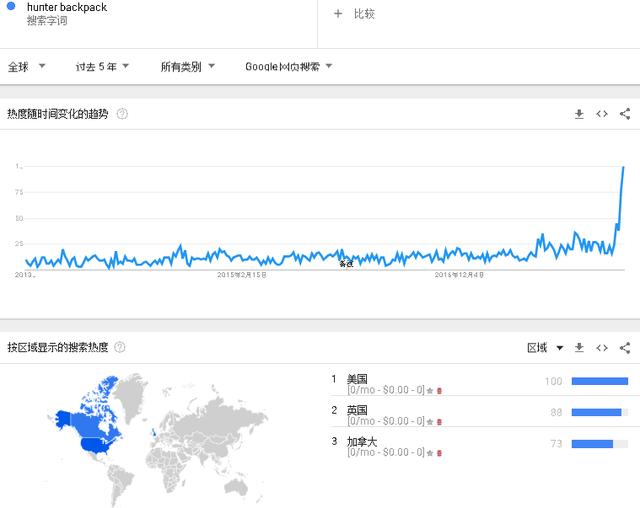
Task: Click the 100 value bar for 美国
Action: [600, 381]
